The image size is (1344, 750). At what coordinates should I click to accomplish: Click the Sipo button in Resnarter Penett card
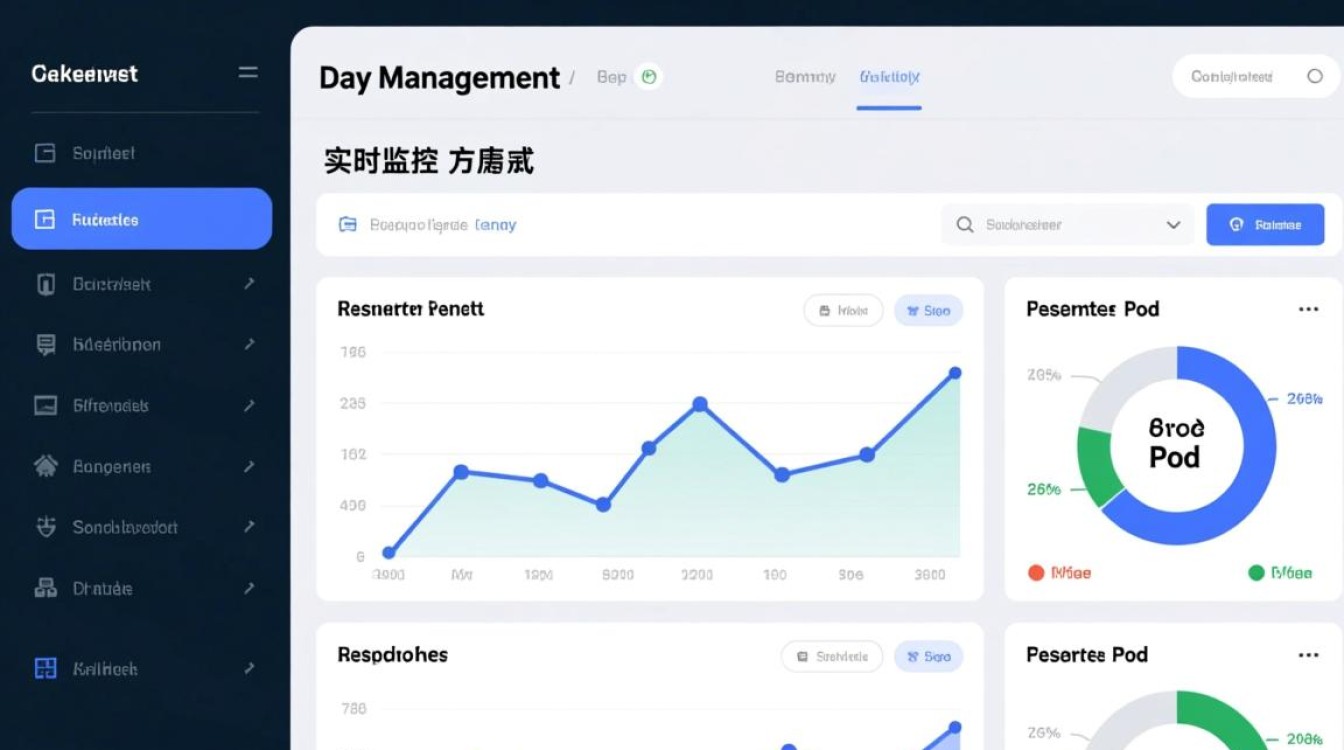click(928, 311)
